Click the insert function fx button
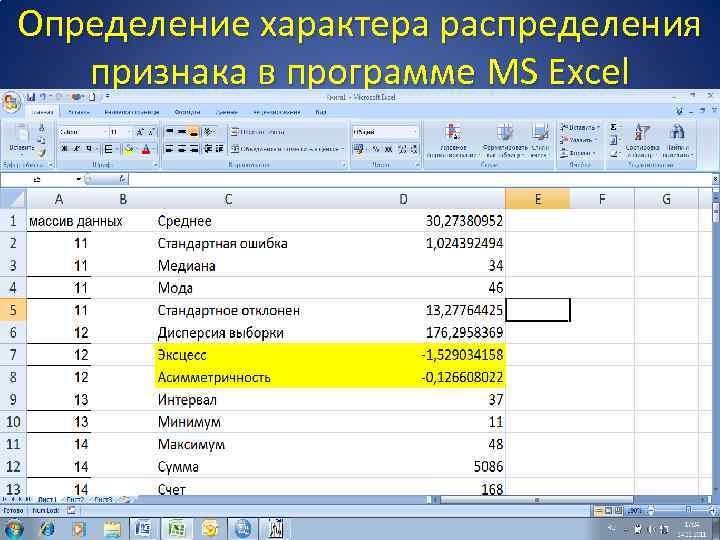Viewport: 720px width, 540px height. pyautogui.click(x=123, y=179)
